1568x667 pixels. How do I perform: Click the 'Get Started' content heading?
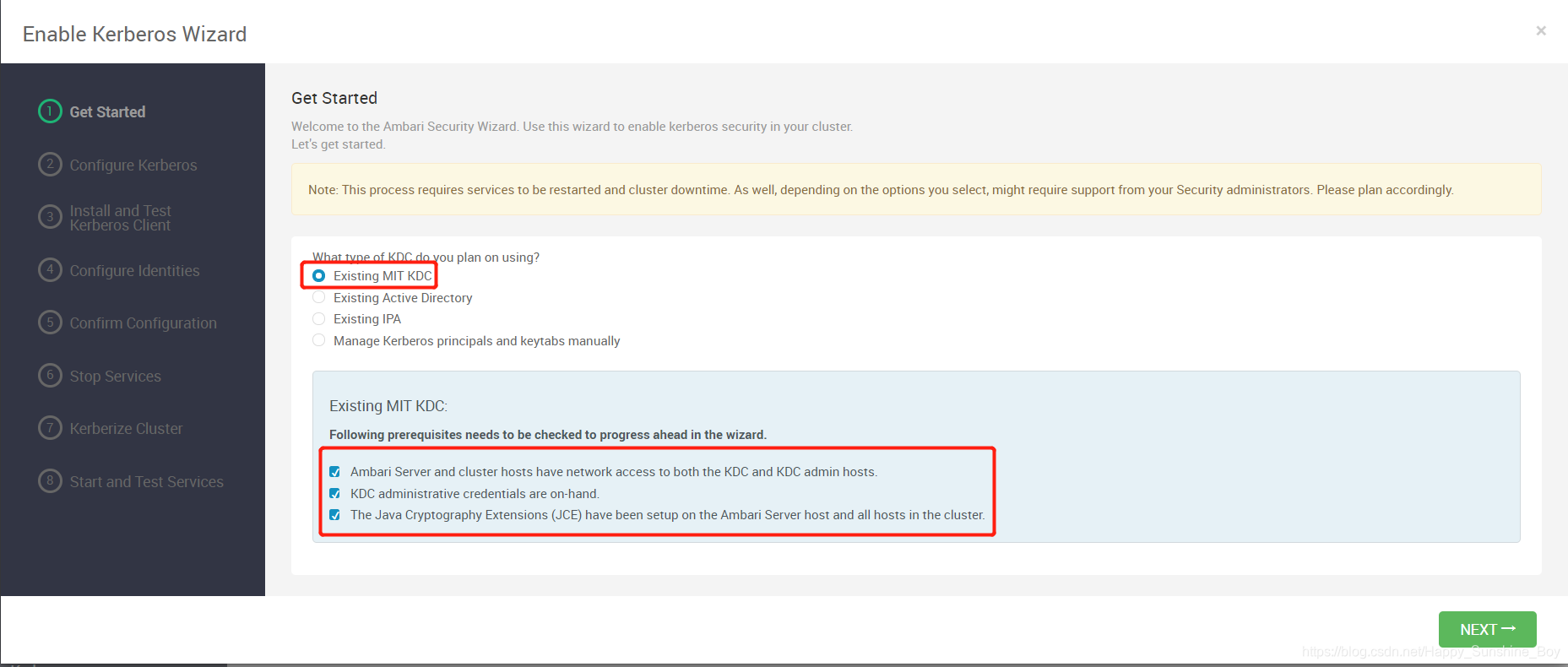[334, 98]
